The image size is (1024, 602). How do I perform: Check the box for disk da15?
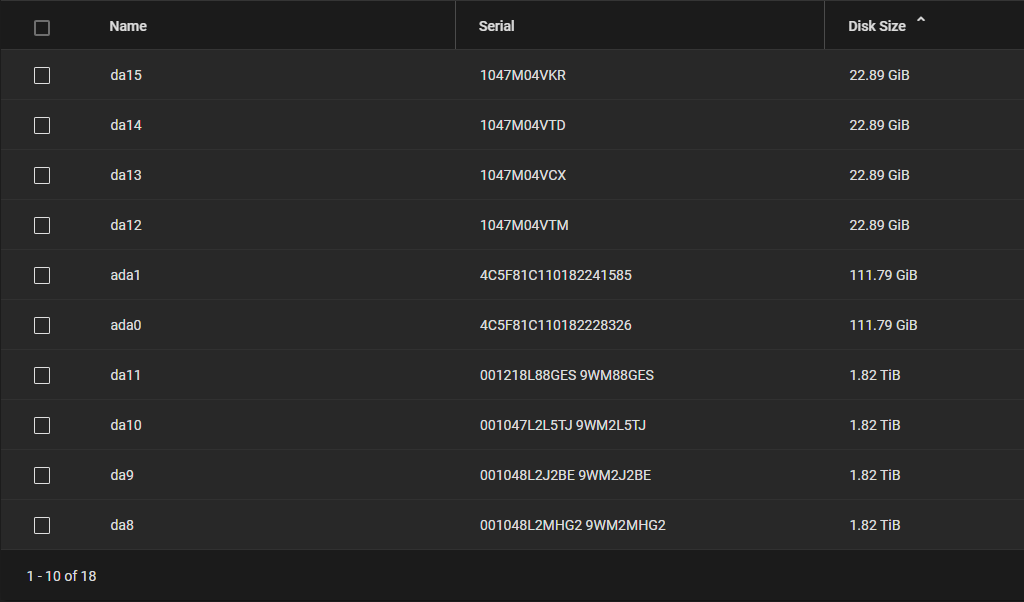pos(42,76)
